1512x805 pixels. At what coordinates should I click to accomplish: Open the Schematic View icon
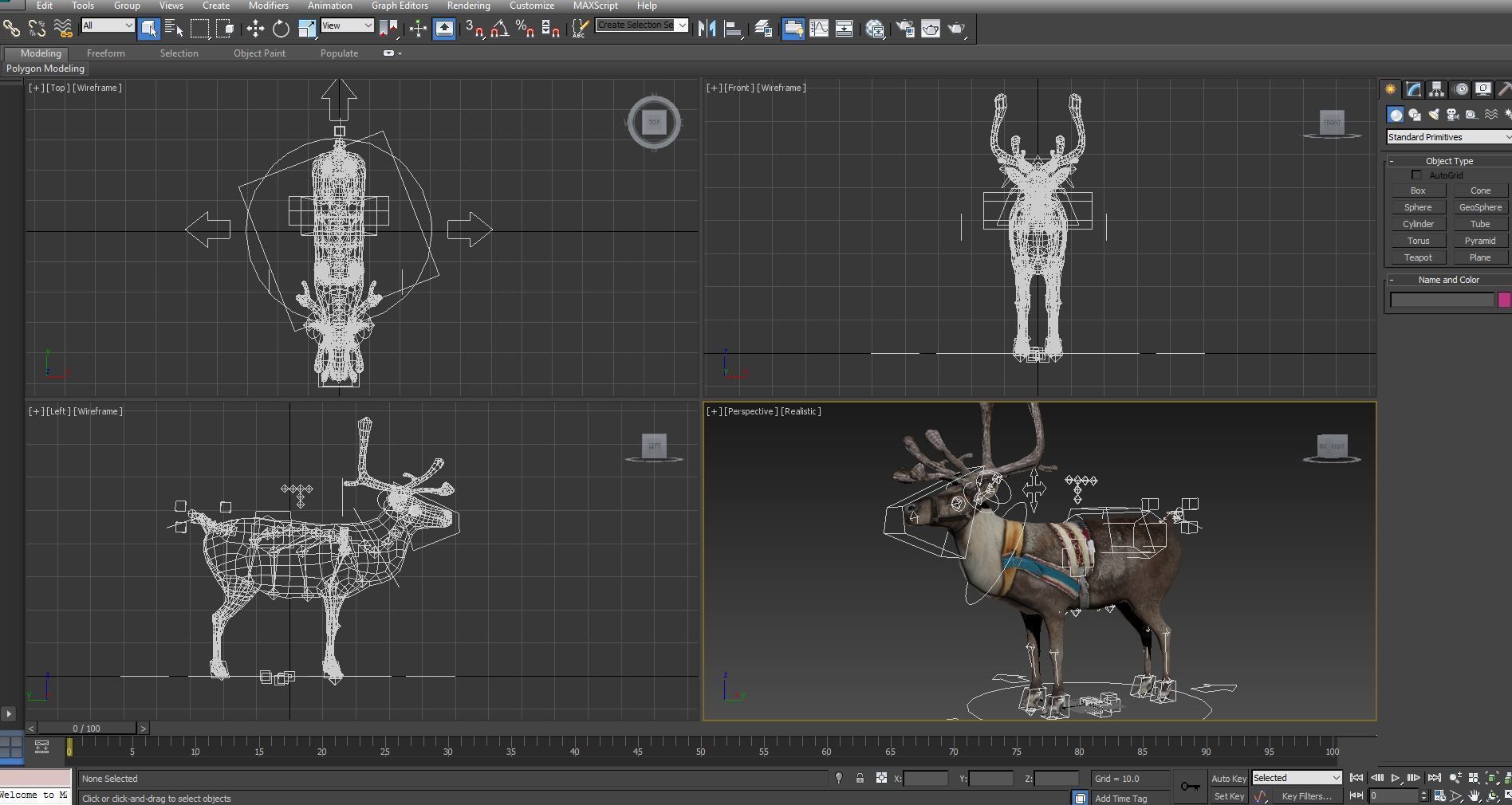(x=844, y=29)
